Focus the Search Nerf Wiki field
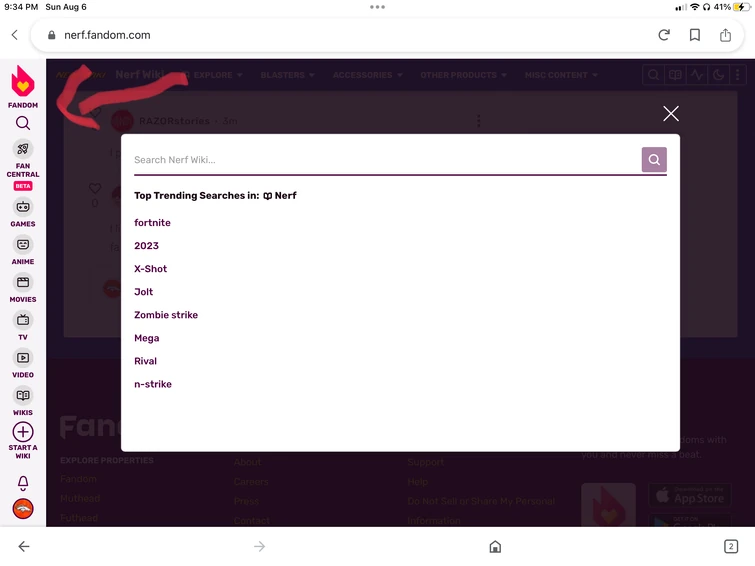The width and height of the screenshot is (755, 566). [387, 160]
